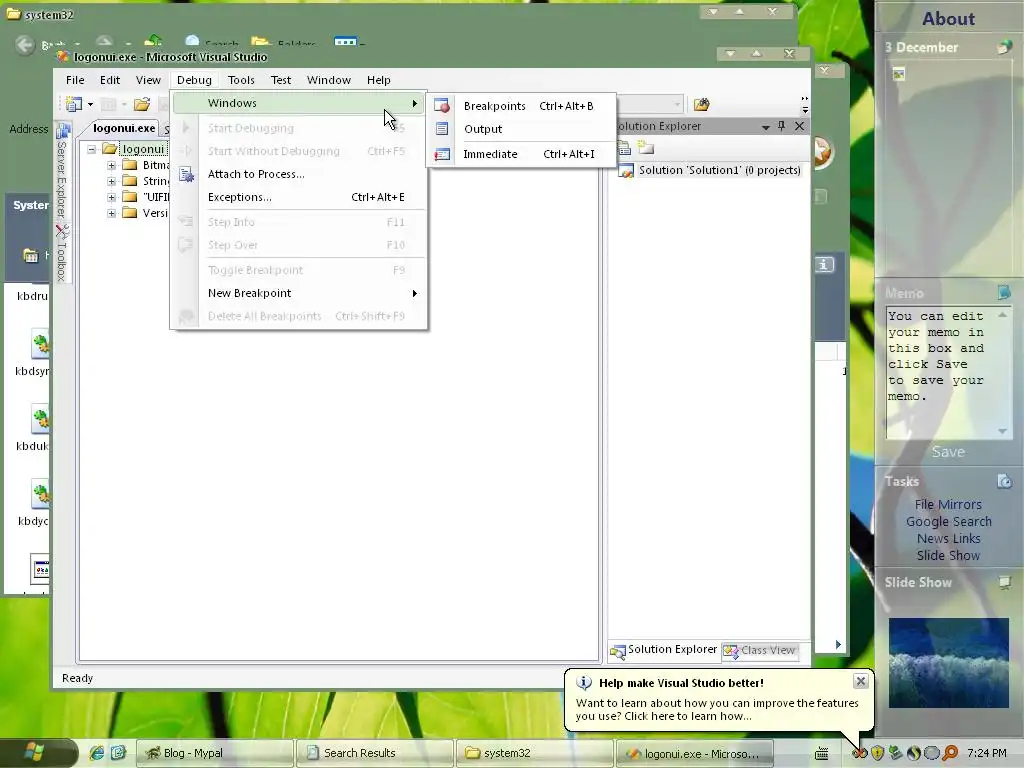This screenshot has width=1024, height=768.
Task: Open the Slide Show task link
Action: pos(948,555)
